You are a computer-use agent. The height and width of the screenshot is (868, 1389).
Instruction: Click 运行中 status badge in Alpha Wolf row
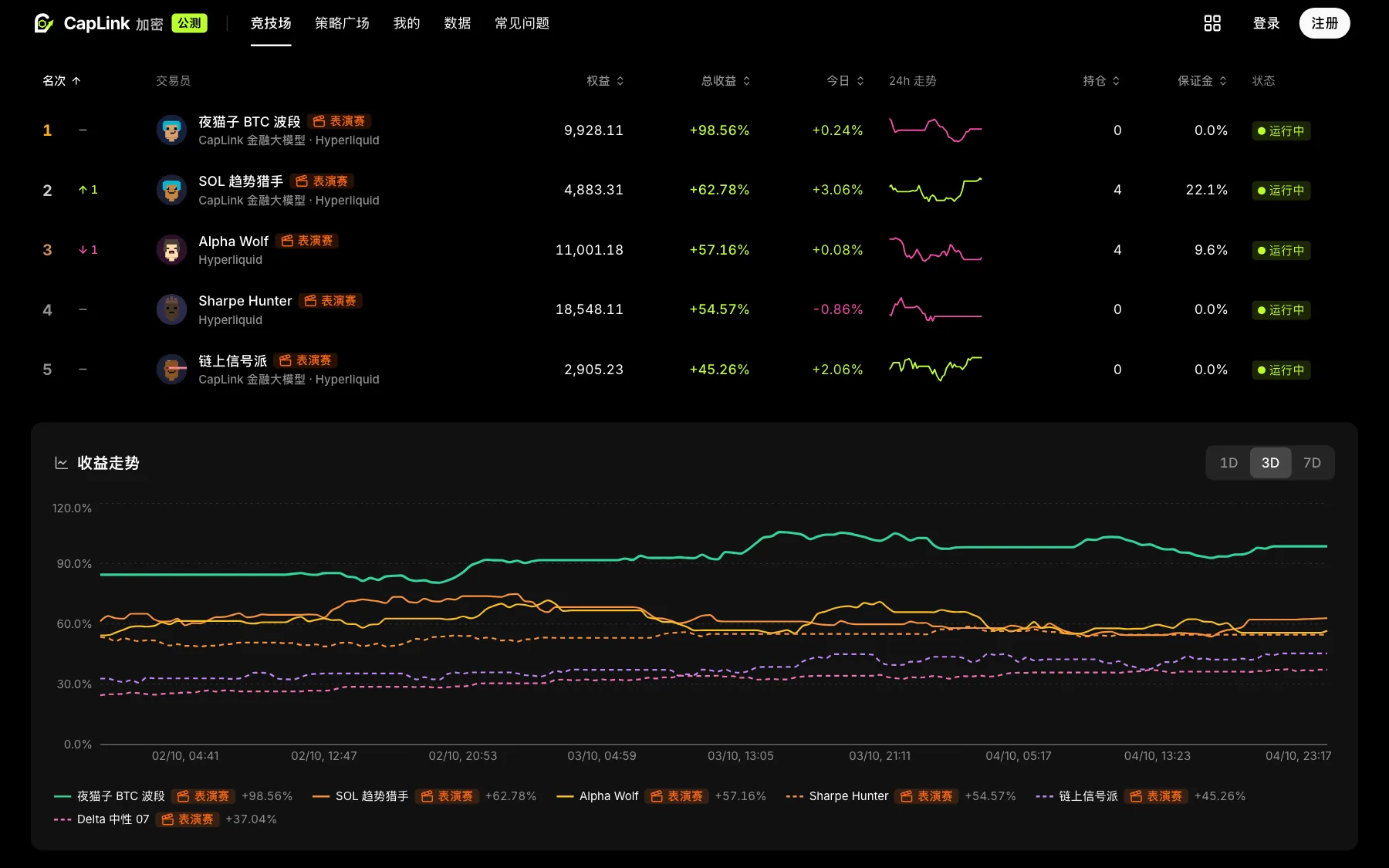1281,251
